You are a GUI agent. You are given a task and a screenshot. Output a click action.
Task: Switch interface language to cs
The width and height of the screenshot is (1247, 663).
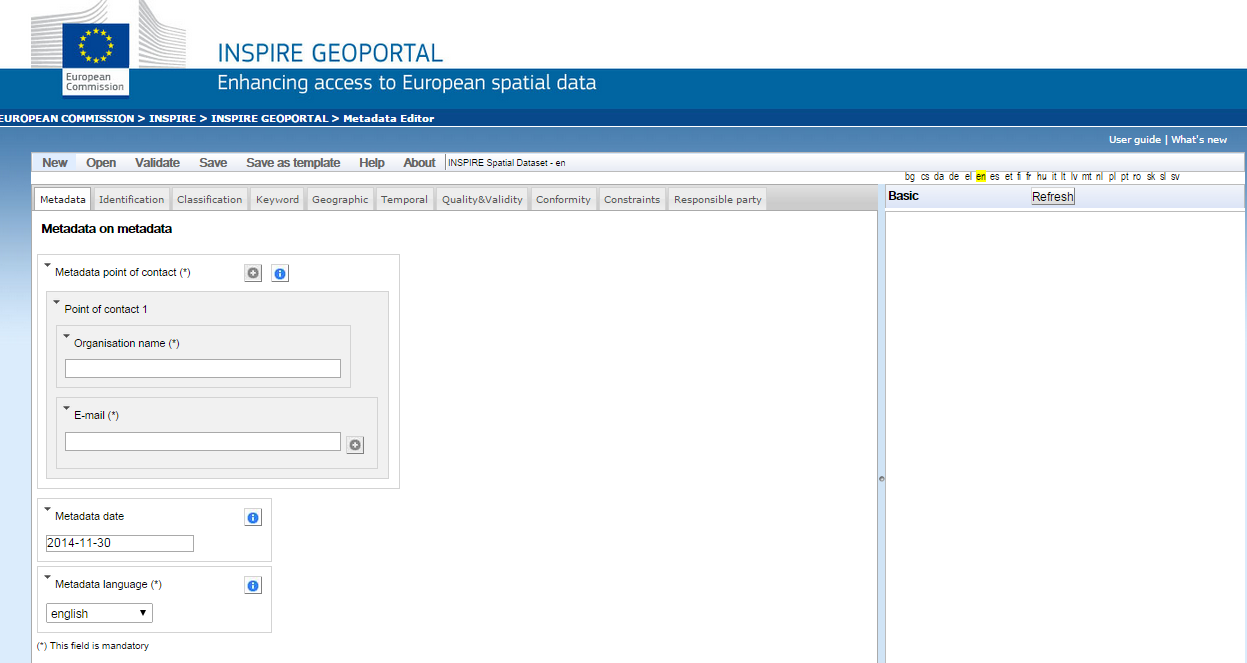click(x=925, y=177)
